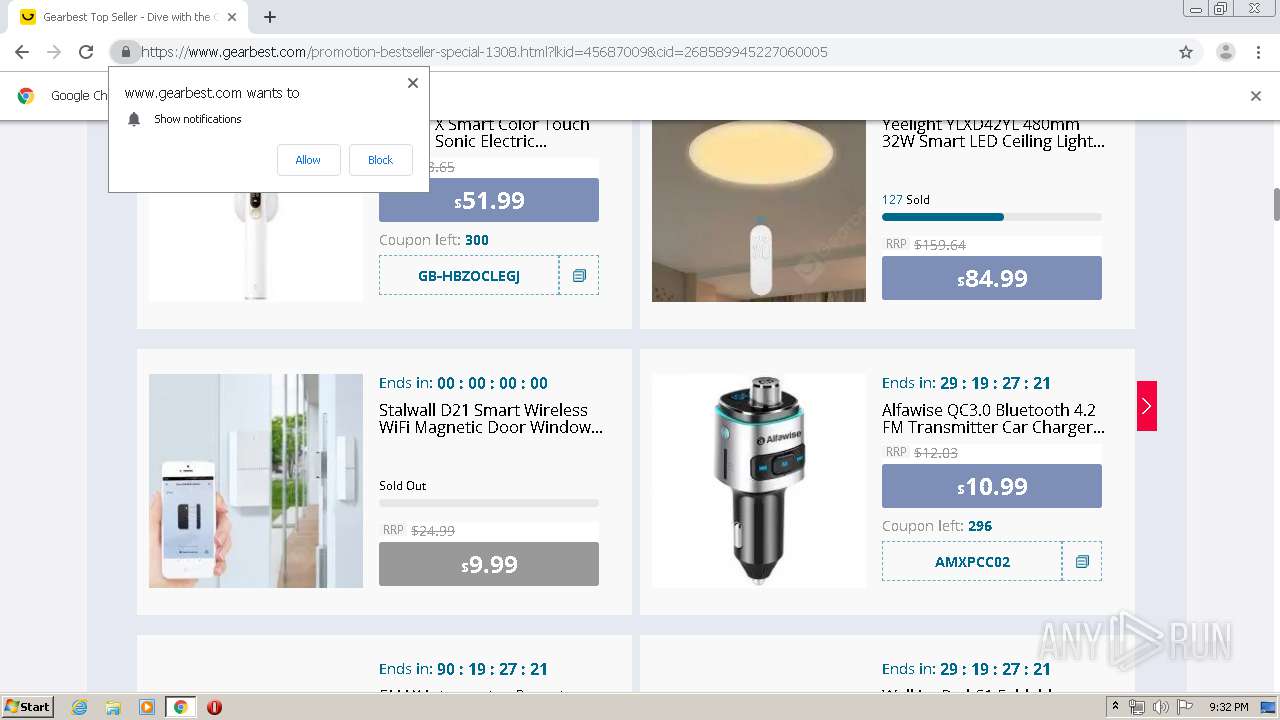The width and height of the screenshot is (1280, 720).
Task: Expand the red side arrow panel
Action: [1146, 406]
